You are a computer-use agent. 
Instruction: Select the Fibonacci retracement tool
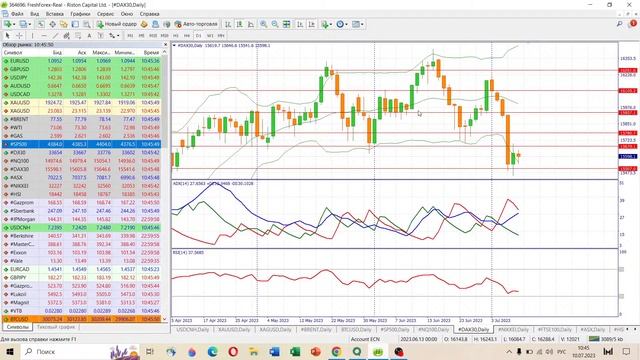click(78, 36)
